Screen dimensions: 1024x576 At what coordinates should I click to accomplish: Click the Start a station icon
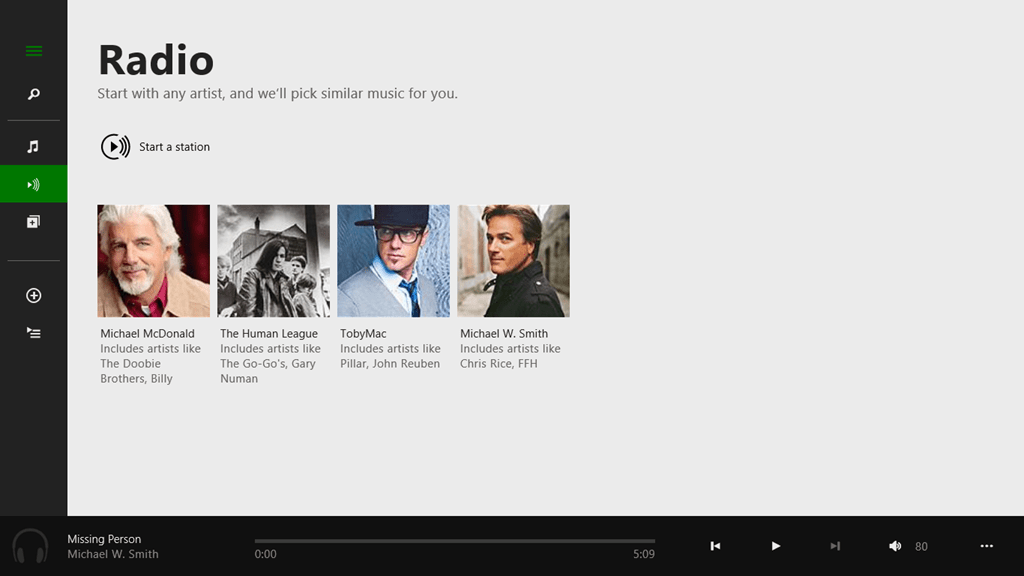tap(115, 147)
